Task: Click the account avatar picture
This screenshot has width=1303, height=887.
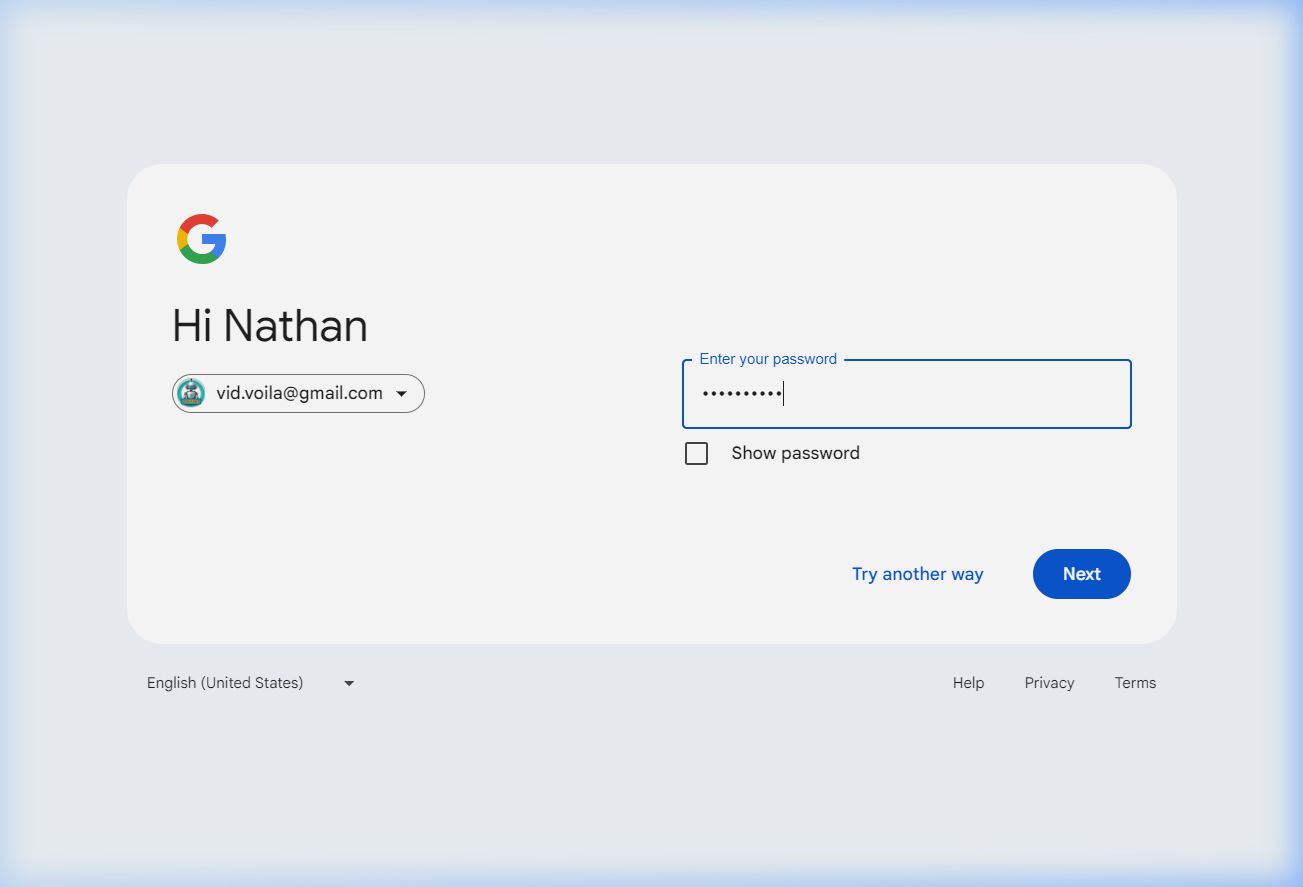Action: click(x=191, y=393)
